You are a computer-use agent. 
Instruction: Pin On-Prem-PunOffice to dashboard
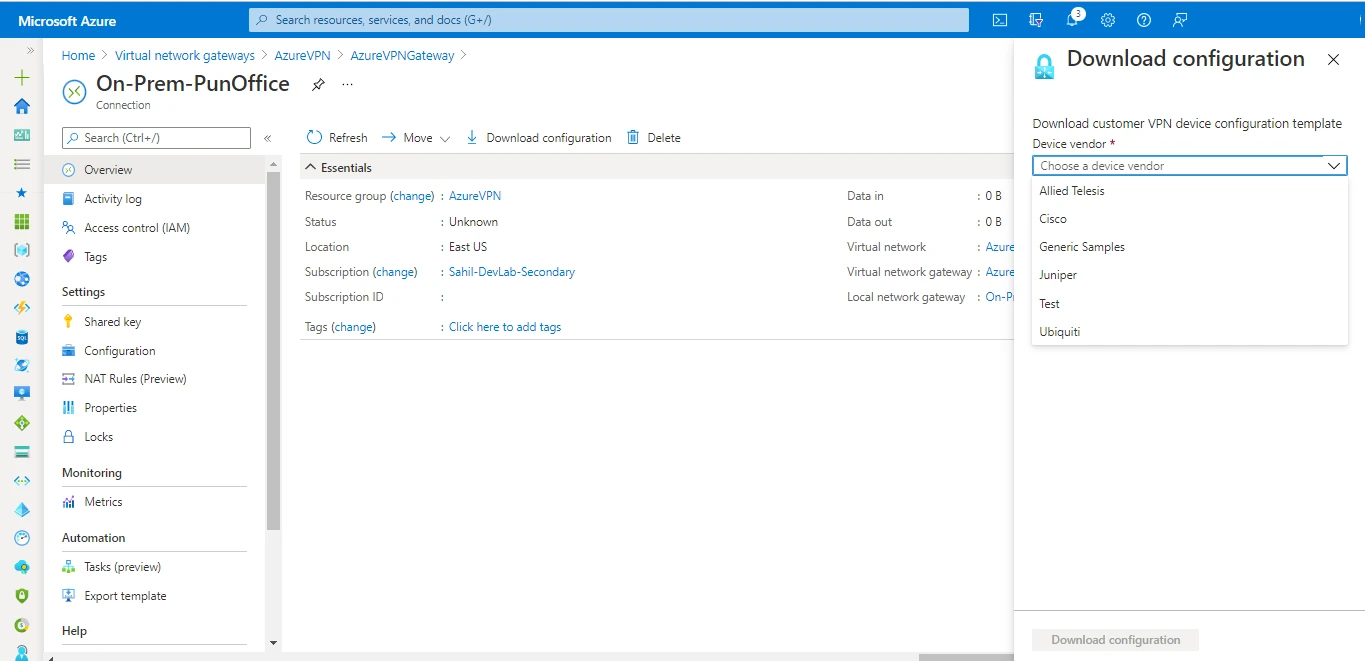click(317, 85)
